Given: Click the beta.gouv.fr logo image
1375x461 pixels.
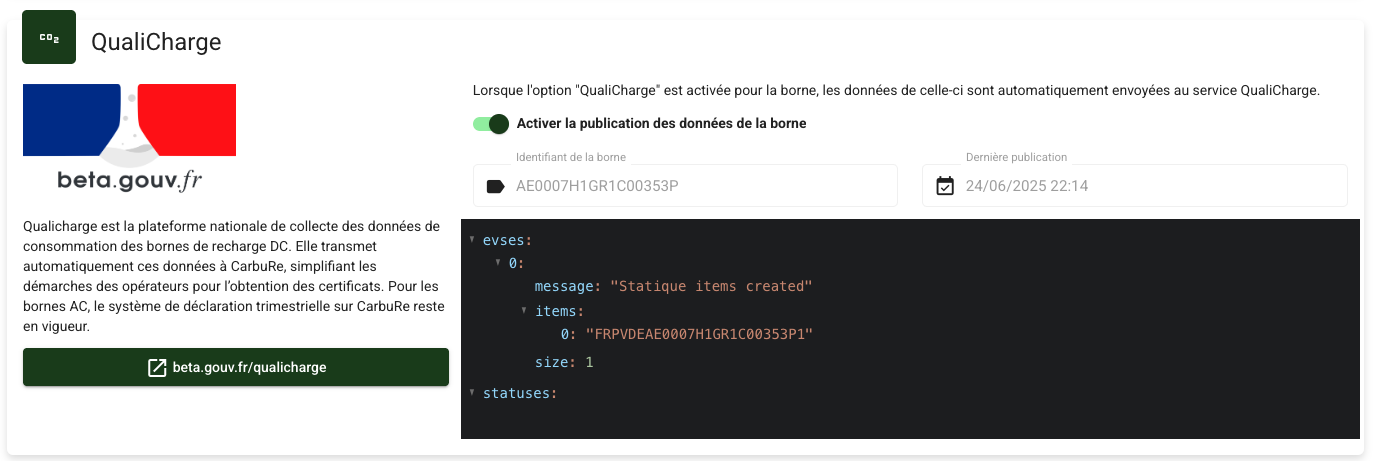Looking at the screenshot, I should [130, 139].
